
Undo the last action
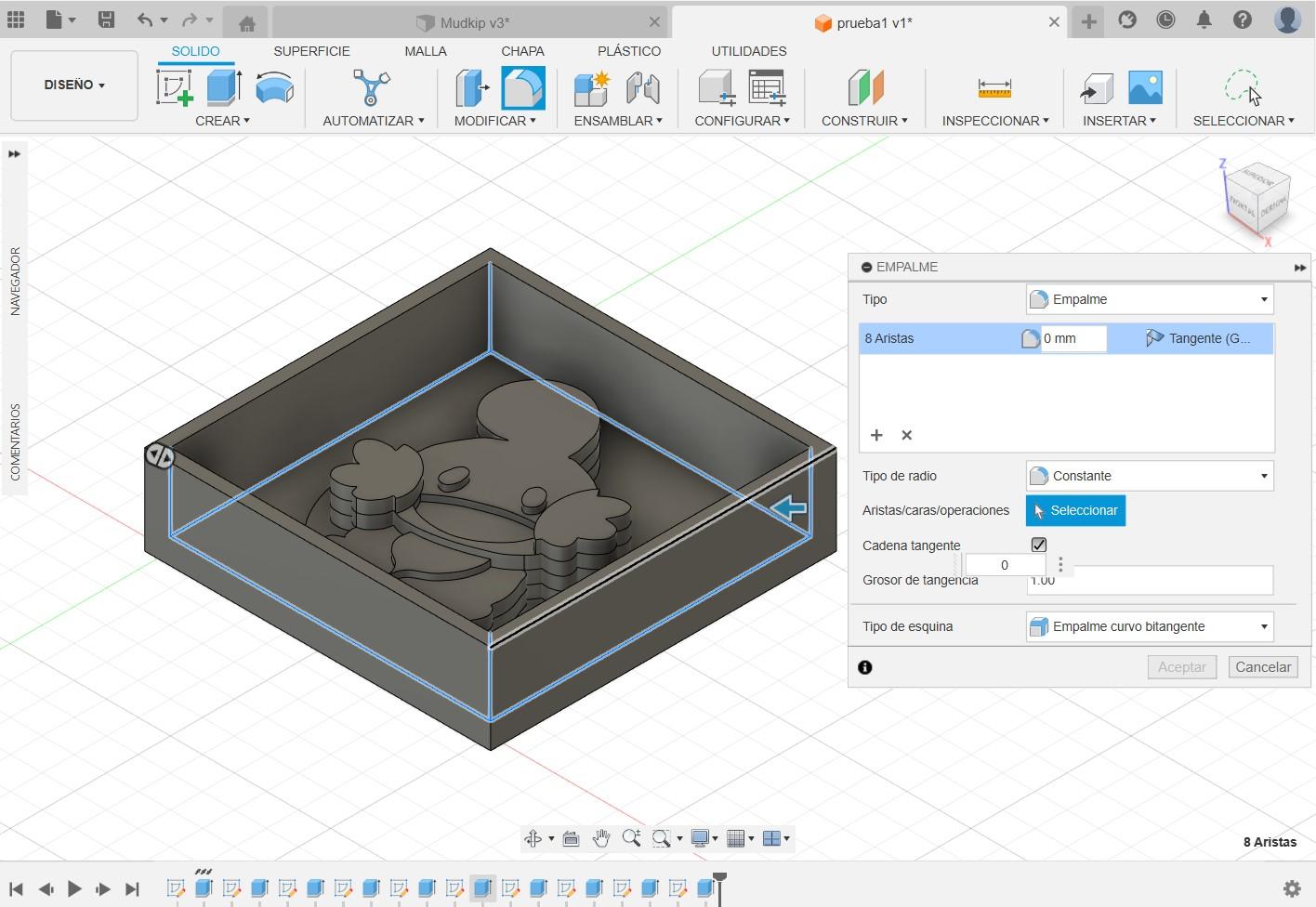pyautogui.click(x=144, y=20)
